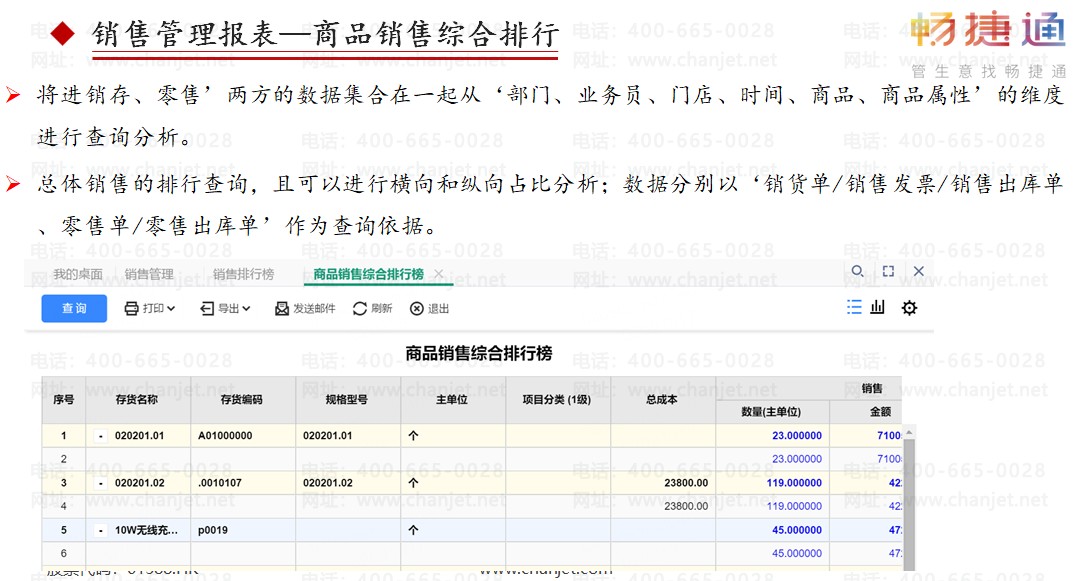Click the 金额 column header
Screen dimensions: 1086x581
(866, 412)
